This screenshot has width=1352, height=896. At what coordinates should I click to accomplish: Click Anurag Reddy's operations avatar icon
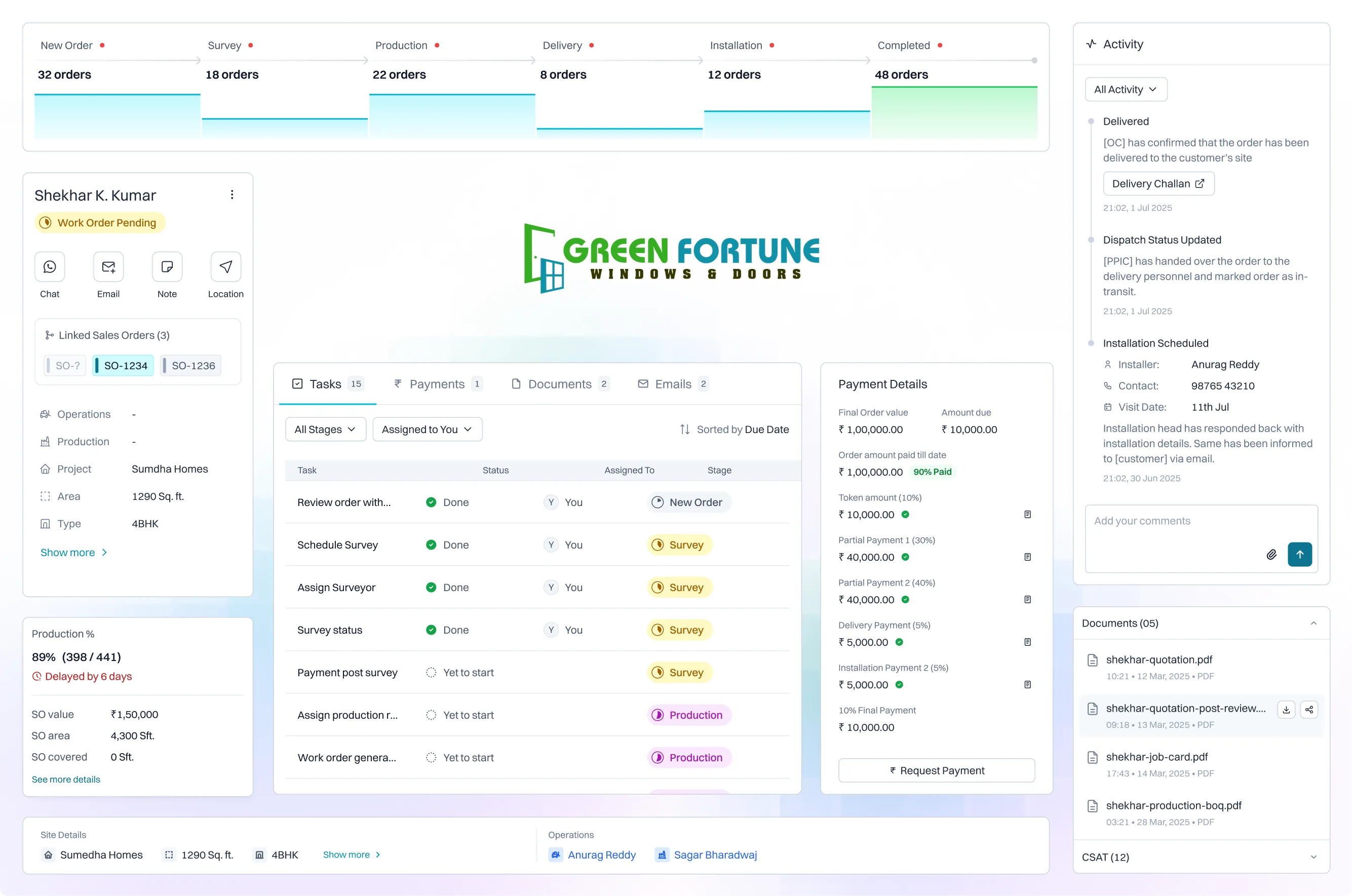click(555, 855)
